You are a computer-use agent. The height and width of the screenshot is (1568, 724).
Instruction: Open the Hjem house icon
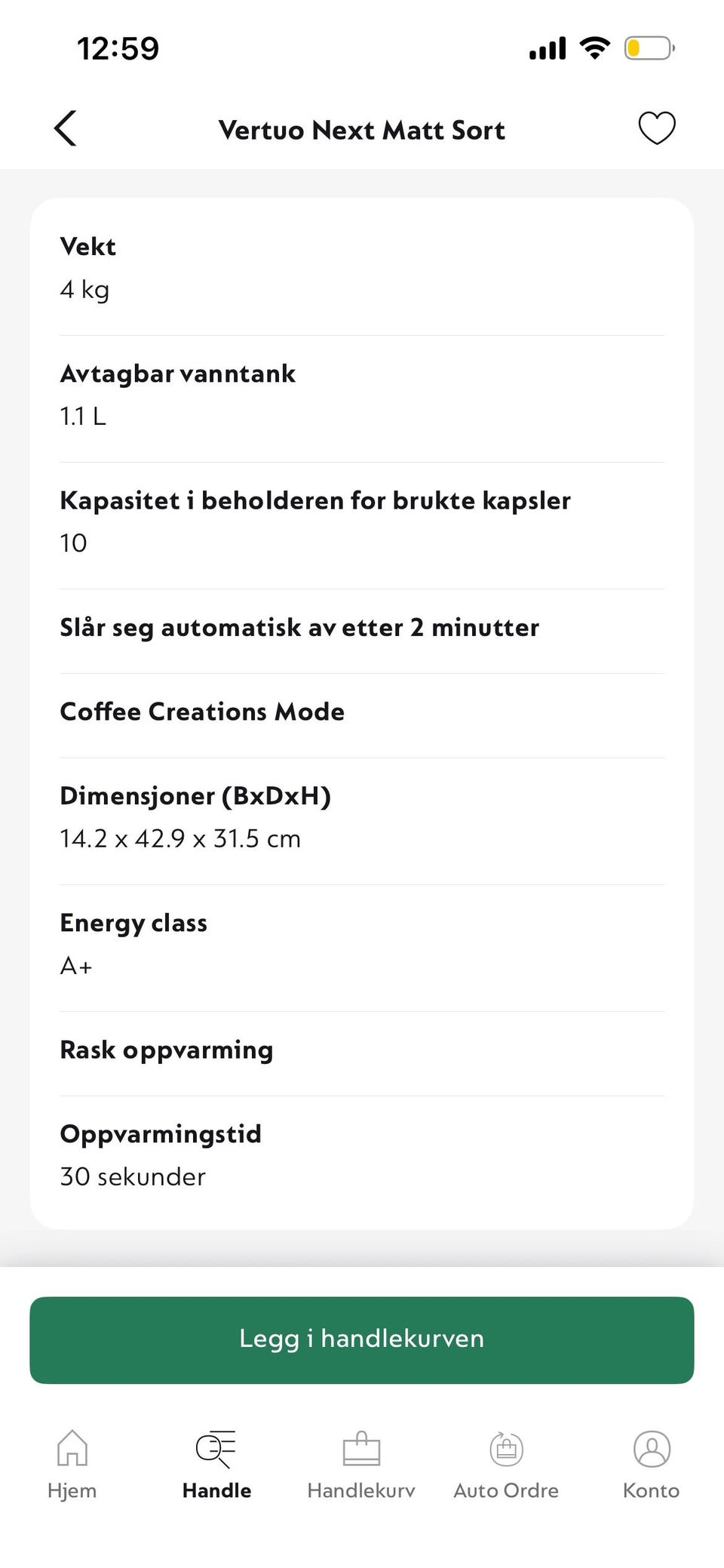coord(72,1448)
